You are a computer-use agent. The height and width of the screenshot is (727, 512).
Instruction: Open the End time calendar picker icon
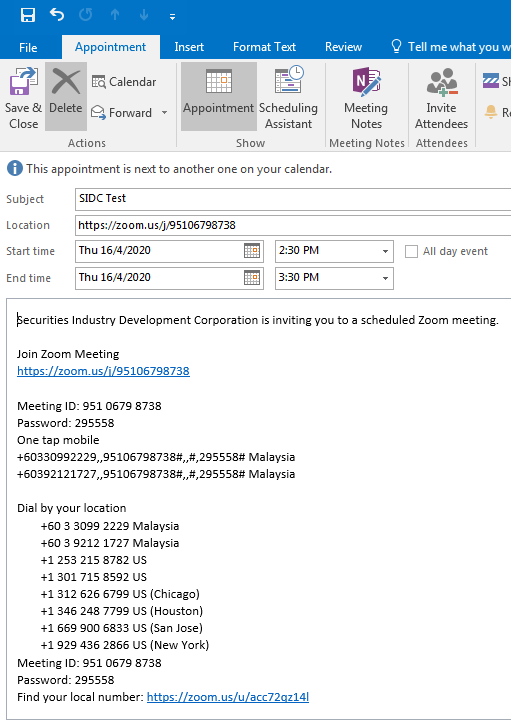coord(252,278)
